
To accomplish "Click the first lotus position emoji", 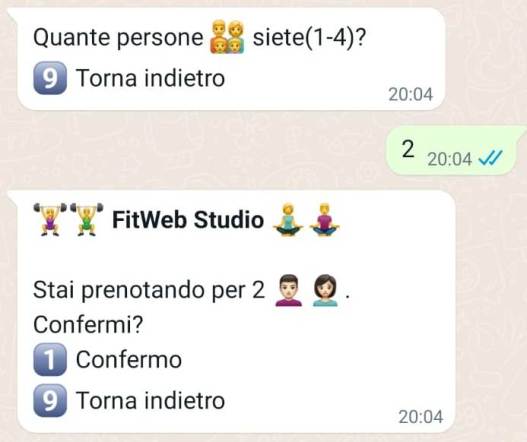I will click(x=288, y=219).
